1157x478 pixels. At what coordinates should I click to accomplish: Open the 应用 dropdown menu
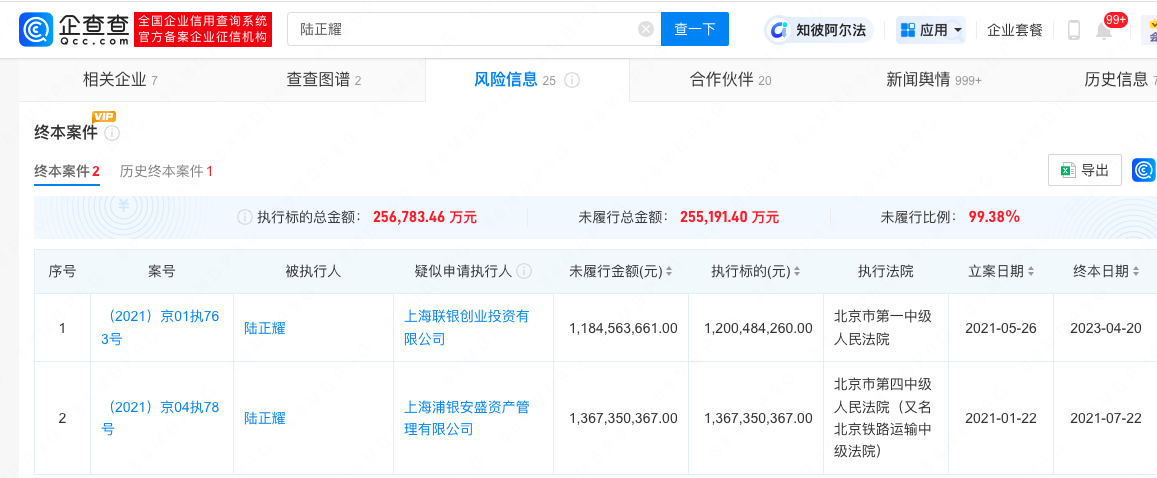pos(930,30)
